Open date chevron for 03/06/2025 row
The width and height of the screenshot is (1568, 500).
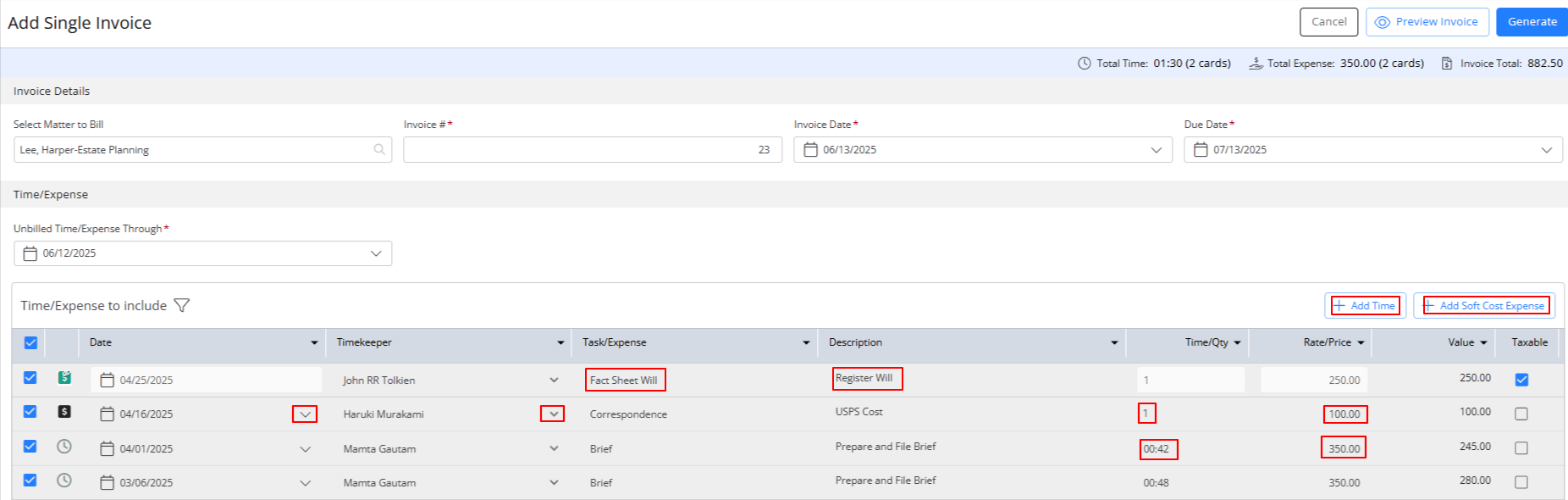(x=305, y=483)
